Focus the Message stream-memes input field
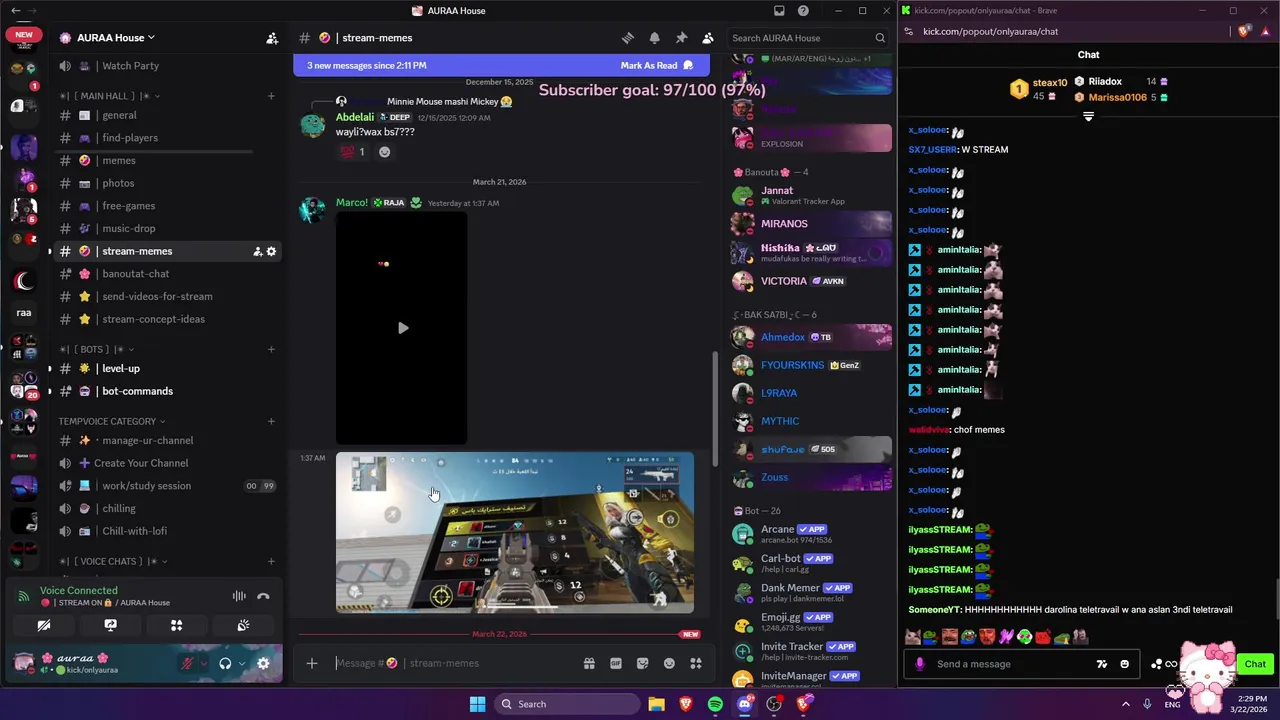1280x720 pixels. pyautogui.click(x=453, y=663)
